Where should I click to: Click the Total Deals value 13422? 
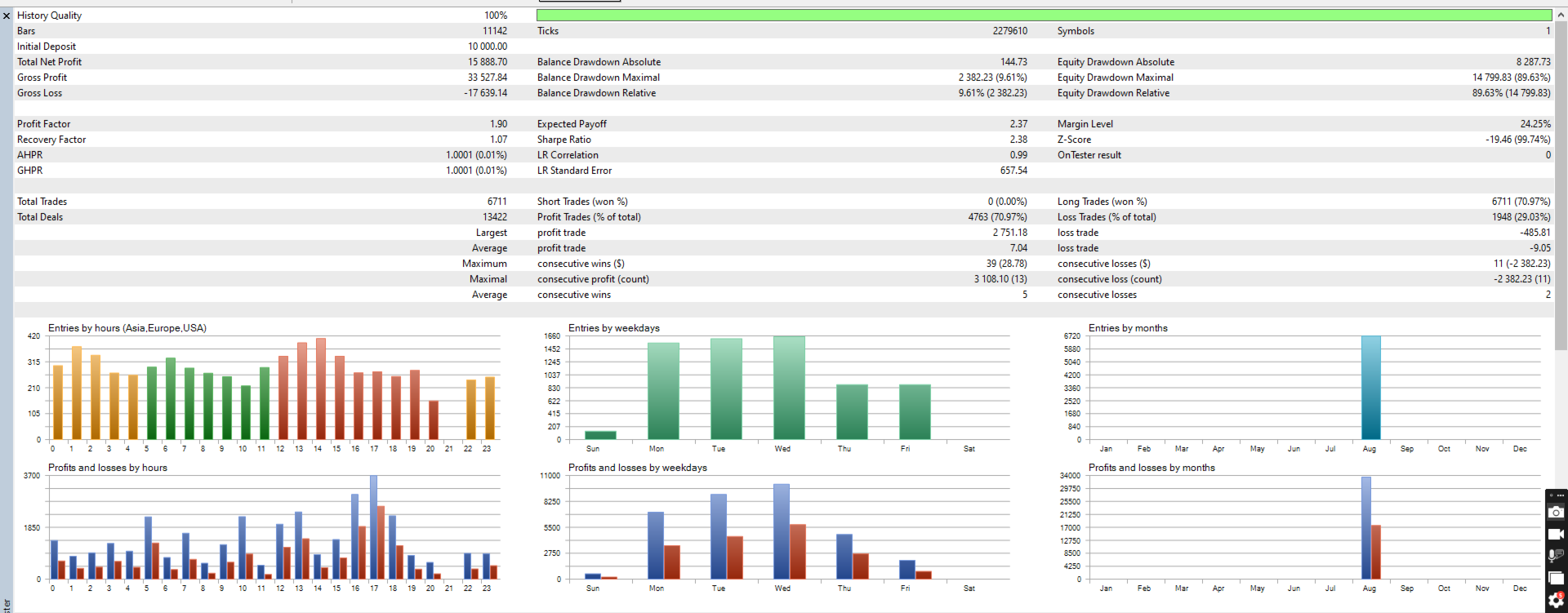point(495,217)
